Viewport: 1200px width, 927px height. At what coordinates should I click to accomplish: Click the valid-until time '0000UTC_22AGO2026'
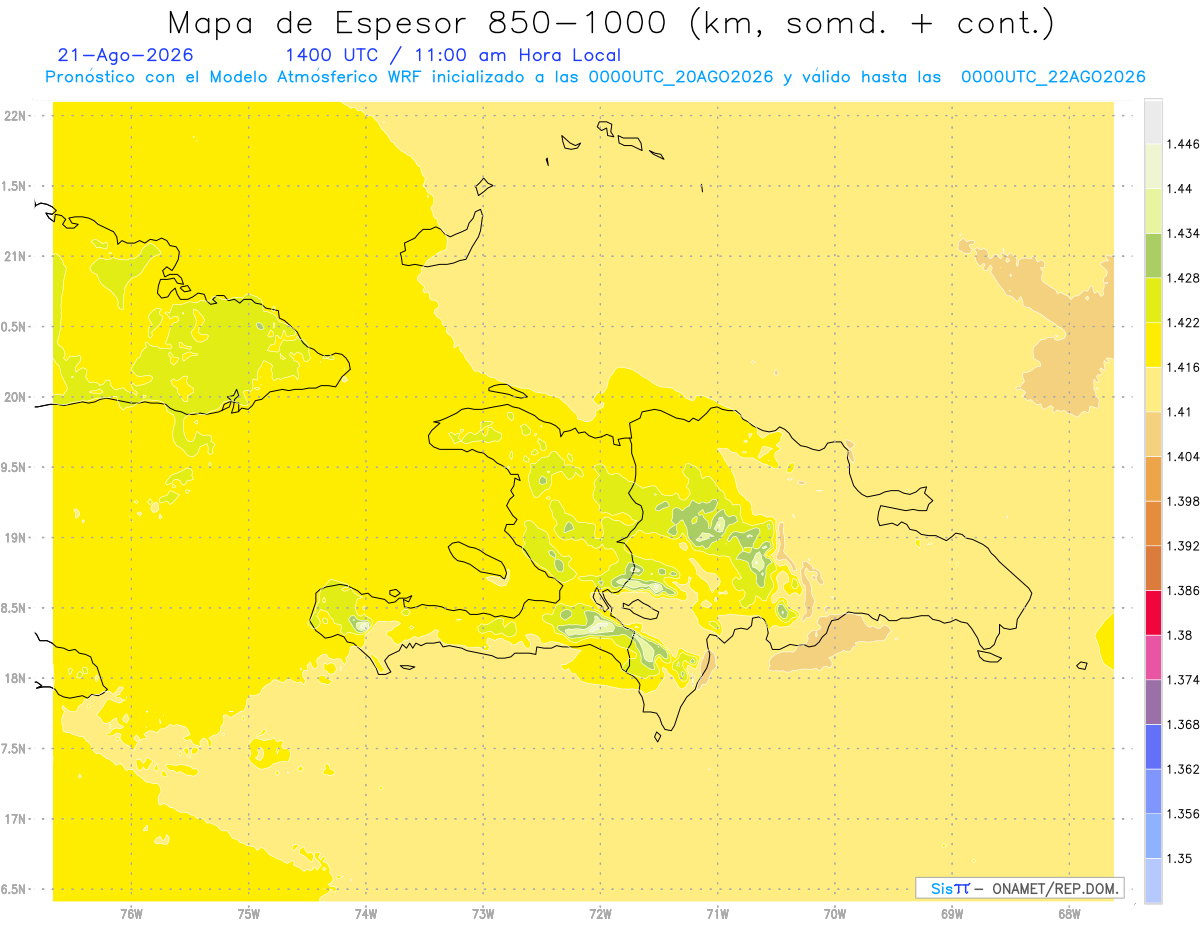tap(1053, 77)
